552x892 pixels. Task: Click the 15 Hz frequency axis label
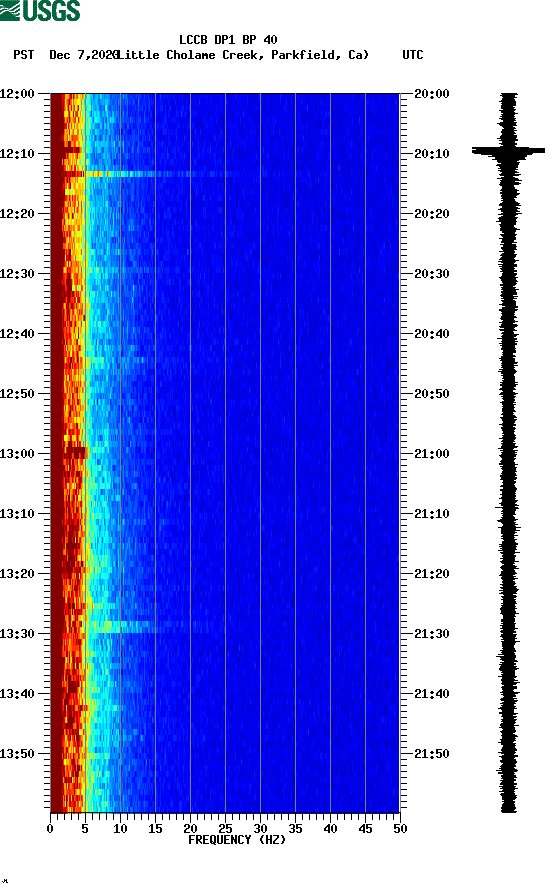155,829
